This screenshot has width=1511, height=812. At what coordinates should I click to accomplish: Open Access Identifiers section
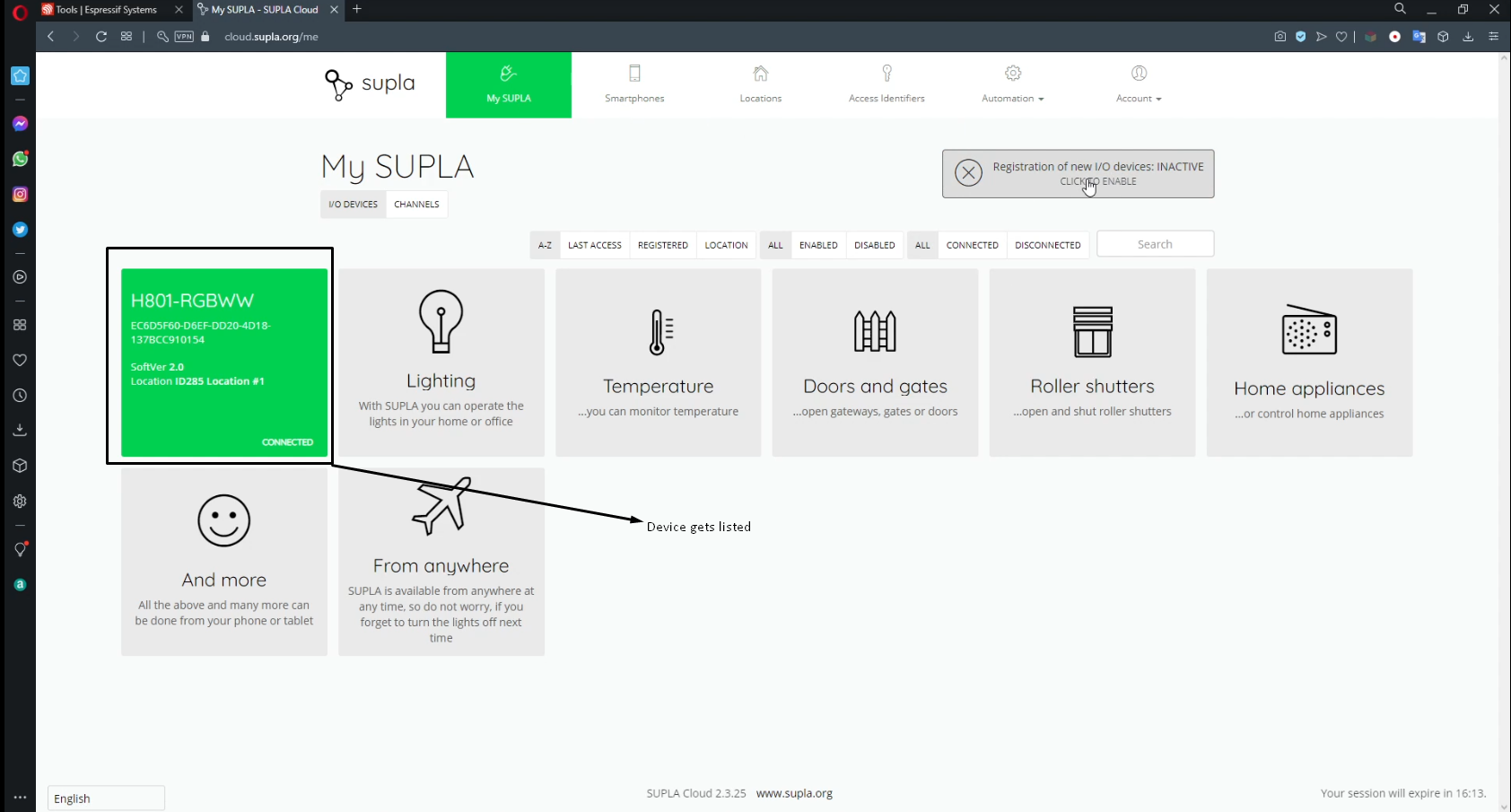coord(887,85)
